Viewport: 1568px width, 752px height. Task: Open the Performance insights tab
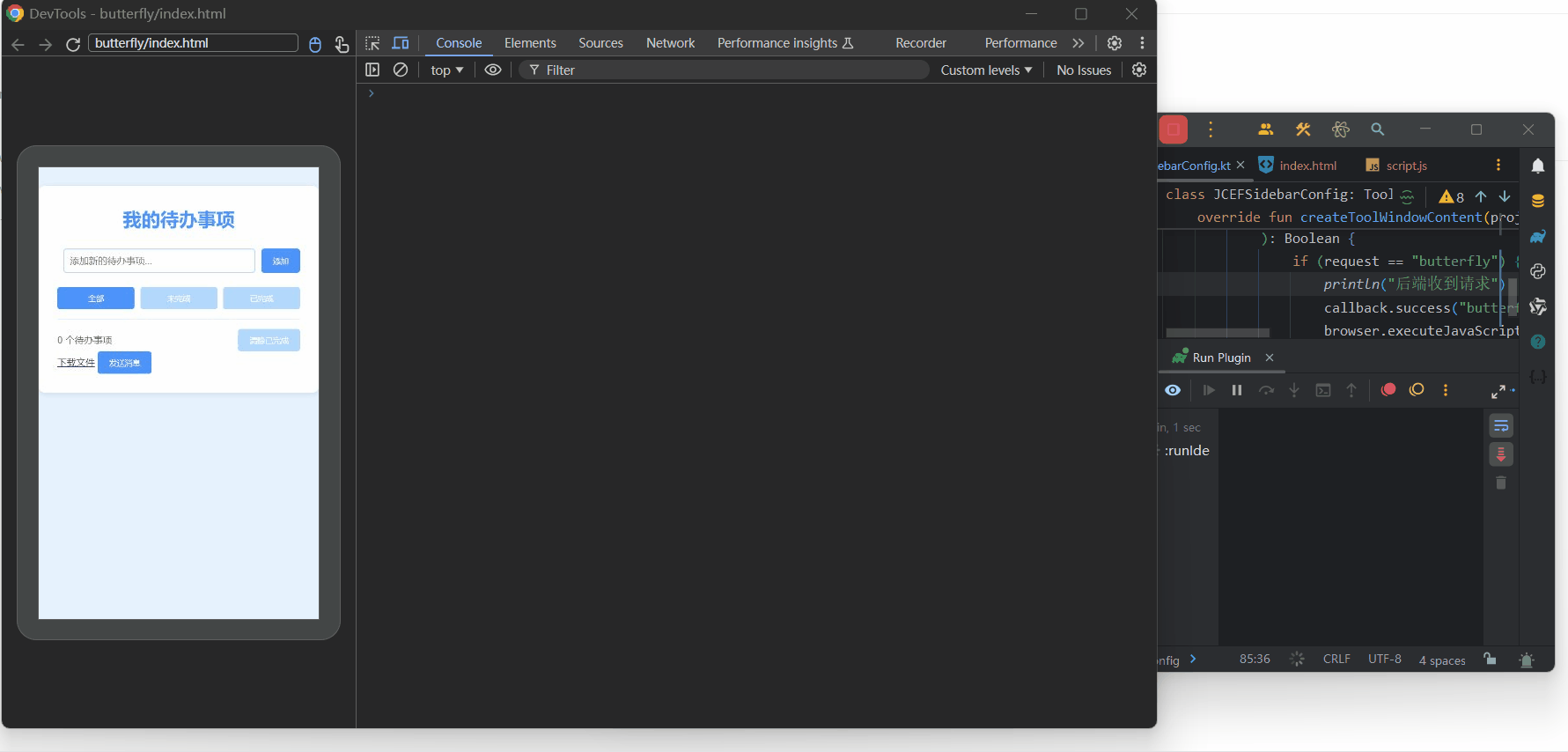pyautogui.click(x=785, y=43)
